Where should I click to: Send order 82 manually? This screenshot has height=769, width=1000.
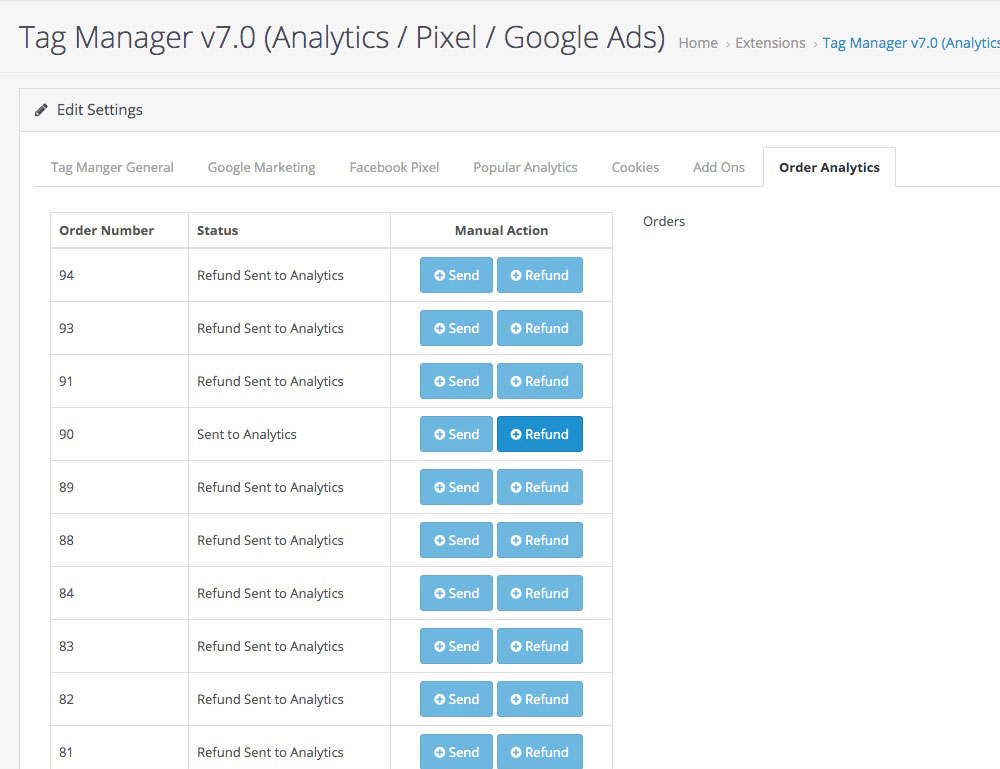click(x=456, y=698)
